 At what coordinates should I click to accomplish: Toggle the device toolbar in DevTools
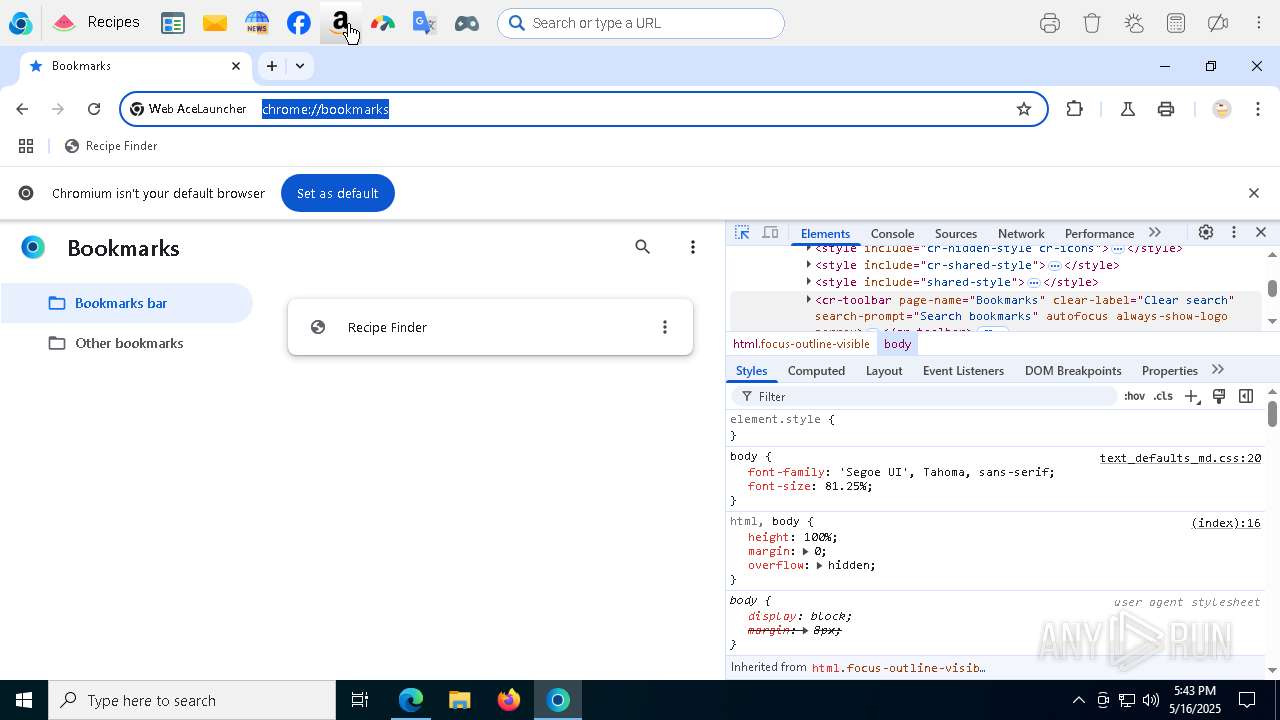[x=770, y=232]
